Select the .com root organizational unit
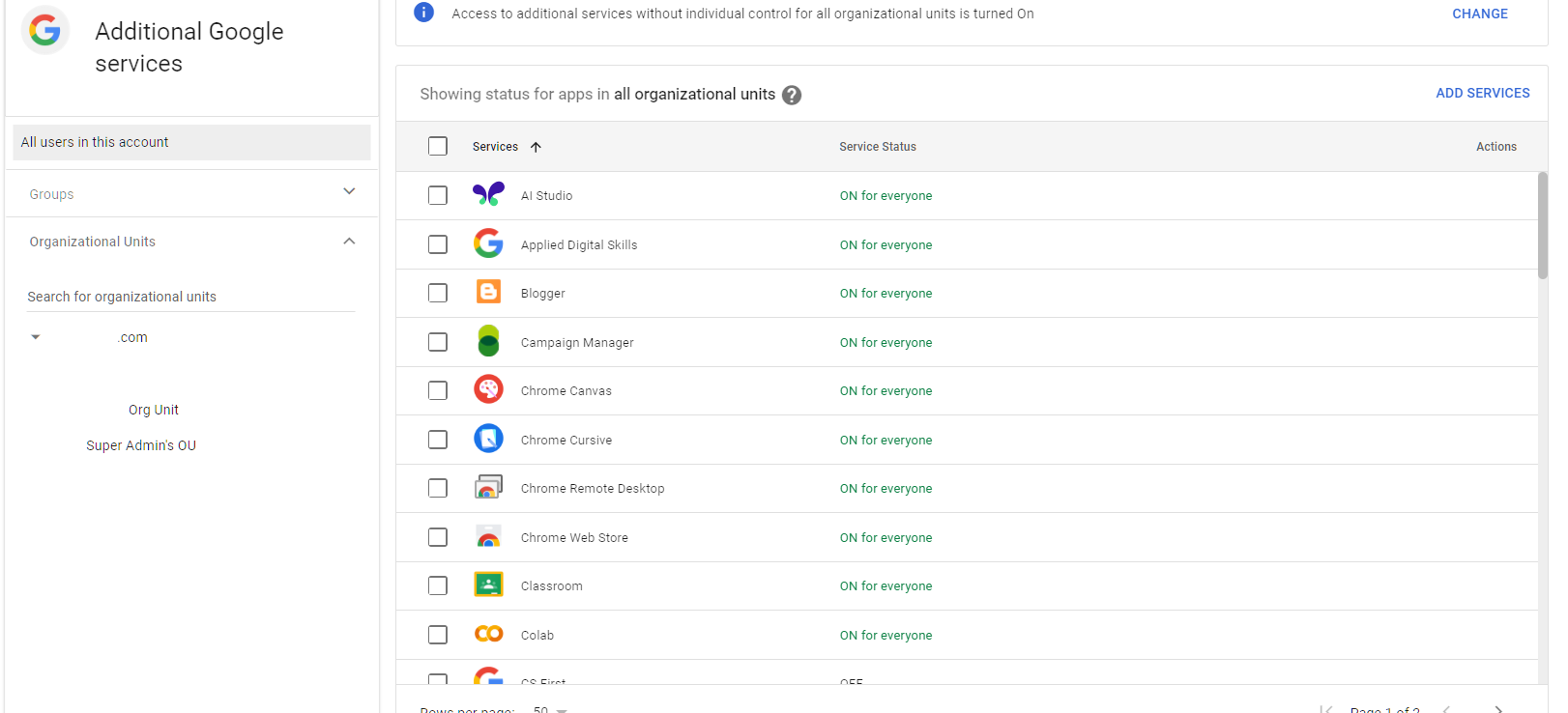Screen dimensions: 1568x713 132,337
